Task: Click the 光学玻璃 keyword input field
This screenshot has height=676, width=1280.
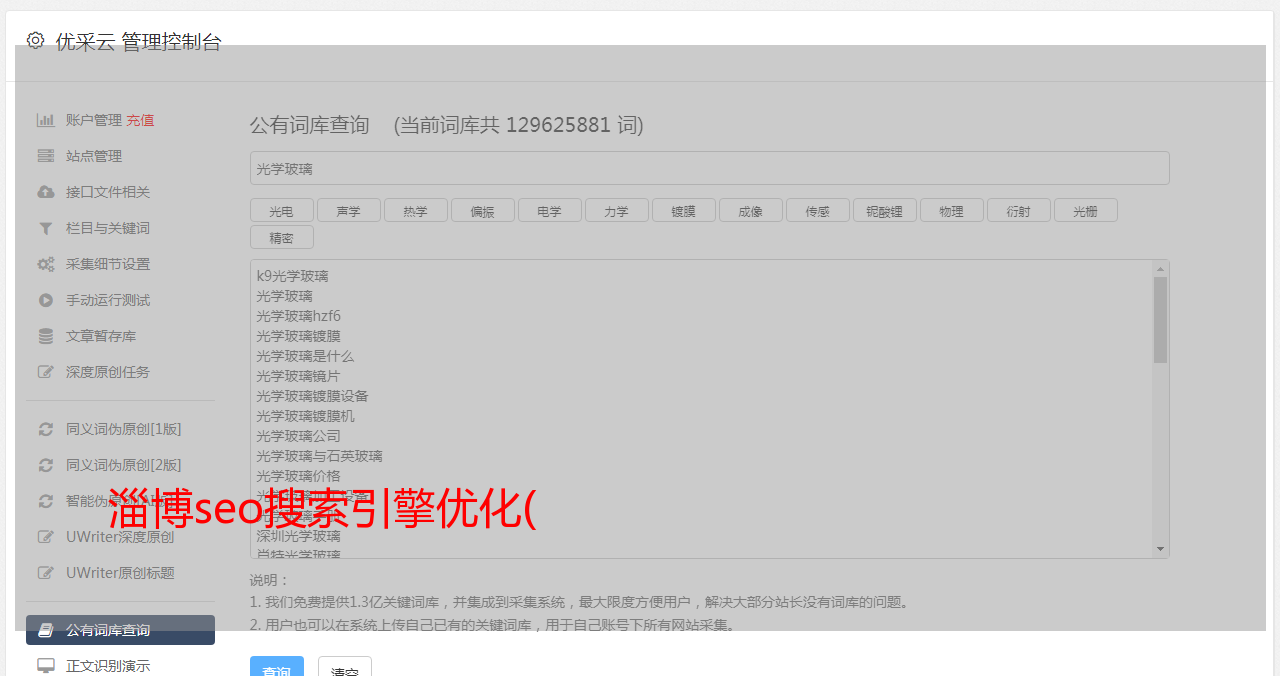Action: pos(709,168)
